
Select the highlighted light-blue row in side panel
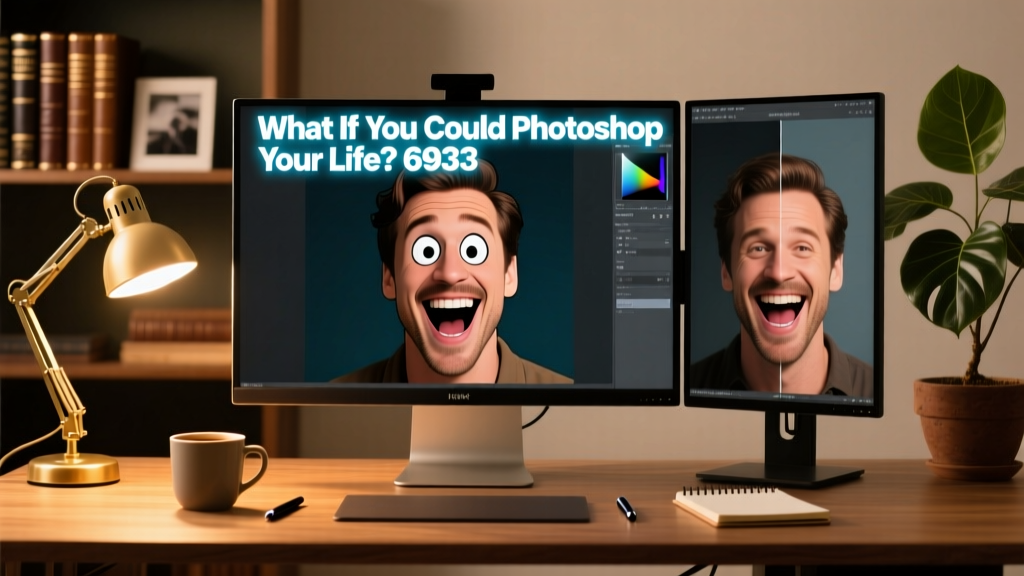[x=643, y=304]
